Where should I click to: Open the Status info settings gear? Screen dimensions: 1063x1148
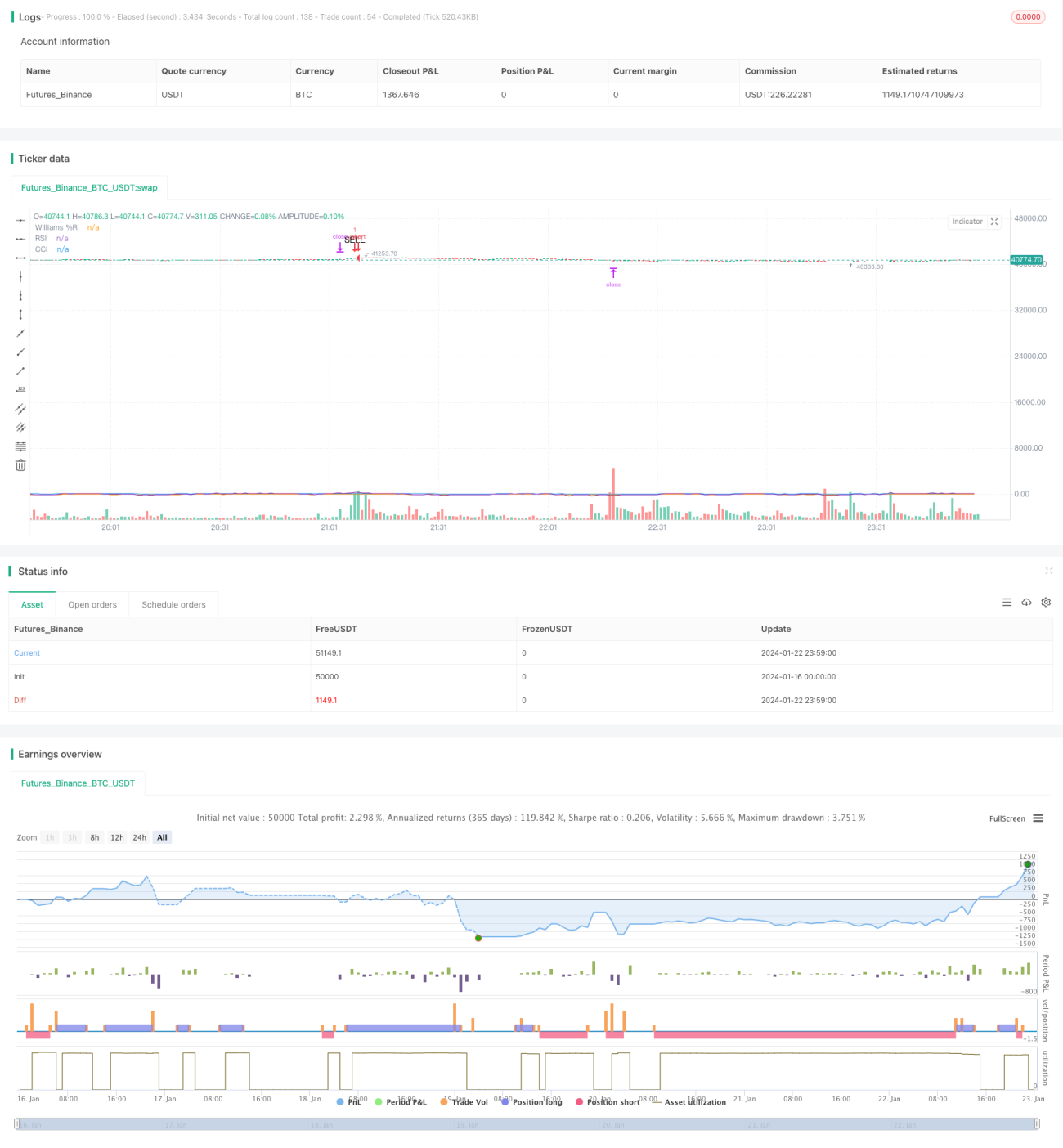1046,602
